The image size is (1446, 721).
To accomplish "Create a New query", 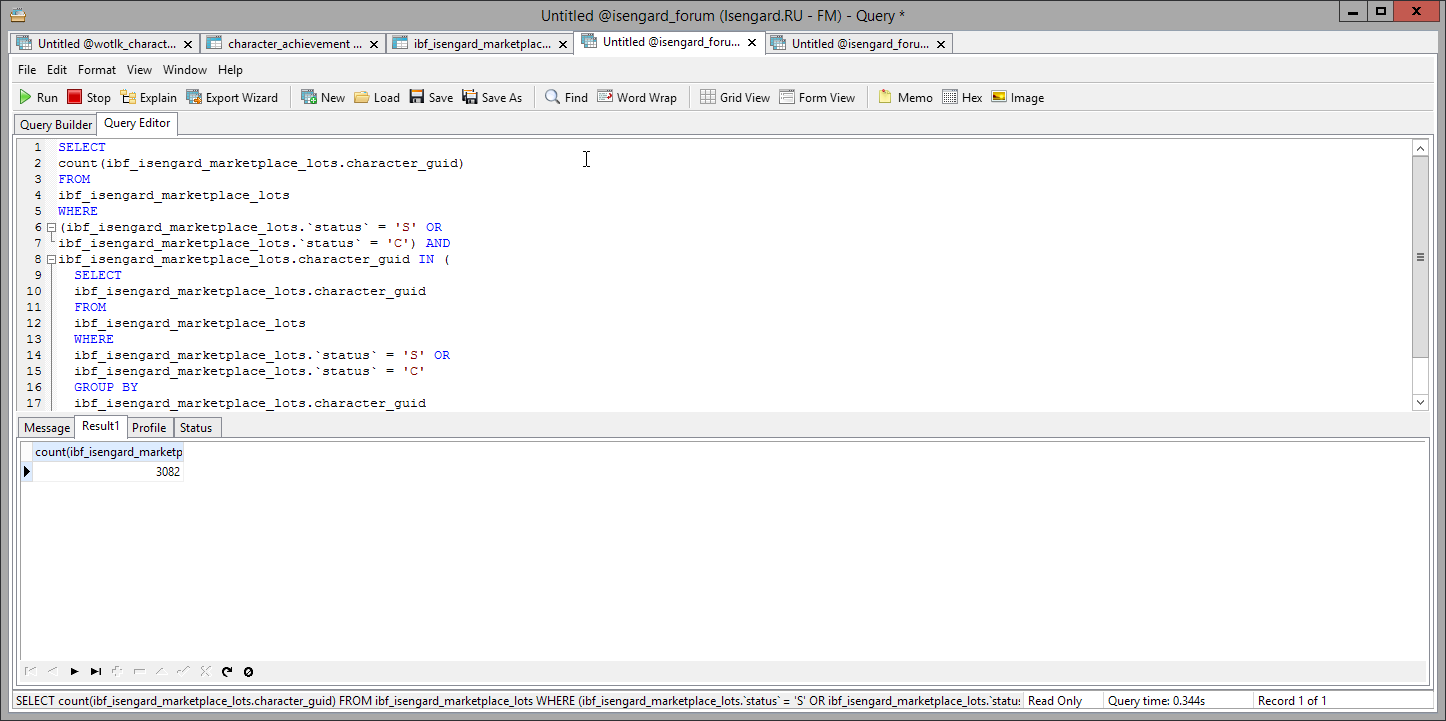I will point(323,97).
